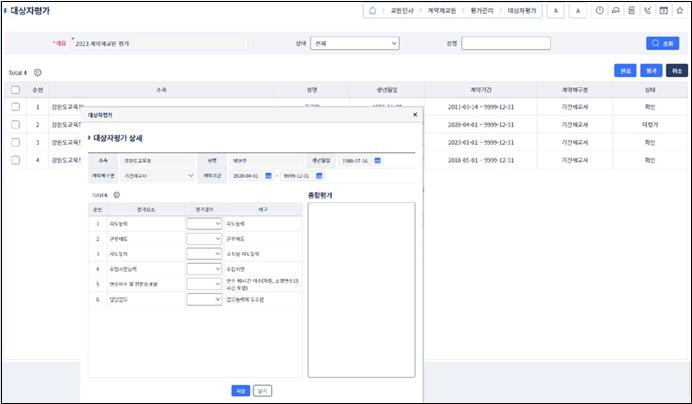692x404 pixels.
Task: Click the blue 완료 button
Action: (625, 71)
